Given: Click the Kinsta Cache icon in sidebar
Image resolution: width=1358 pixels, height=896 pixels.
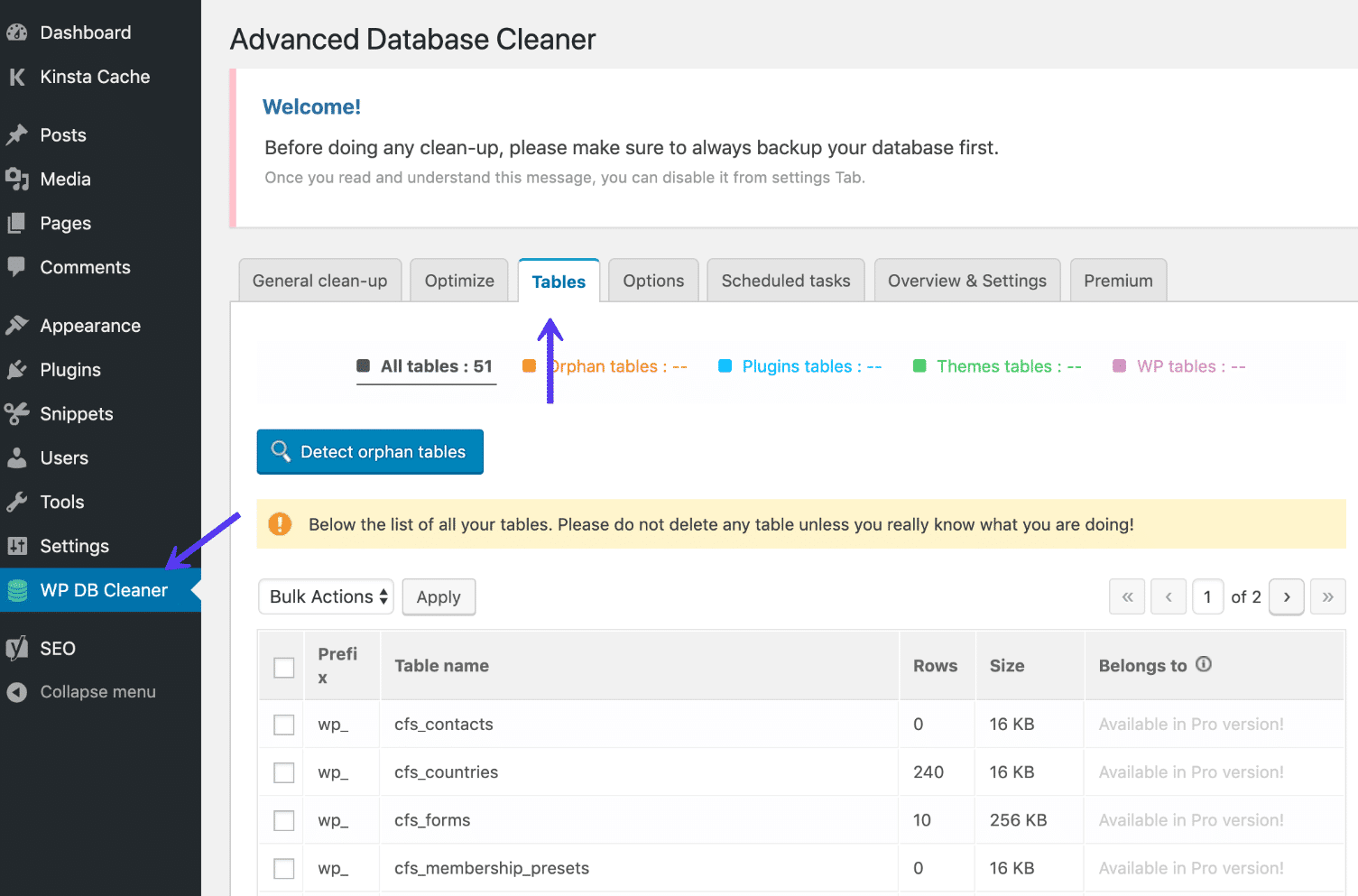Looking at the screenshot, I should click(16, 77).
